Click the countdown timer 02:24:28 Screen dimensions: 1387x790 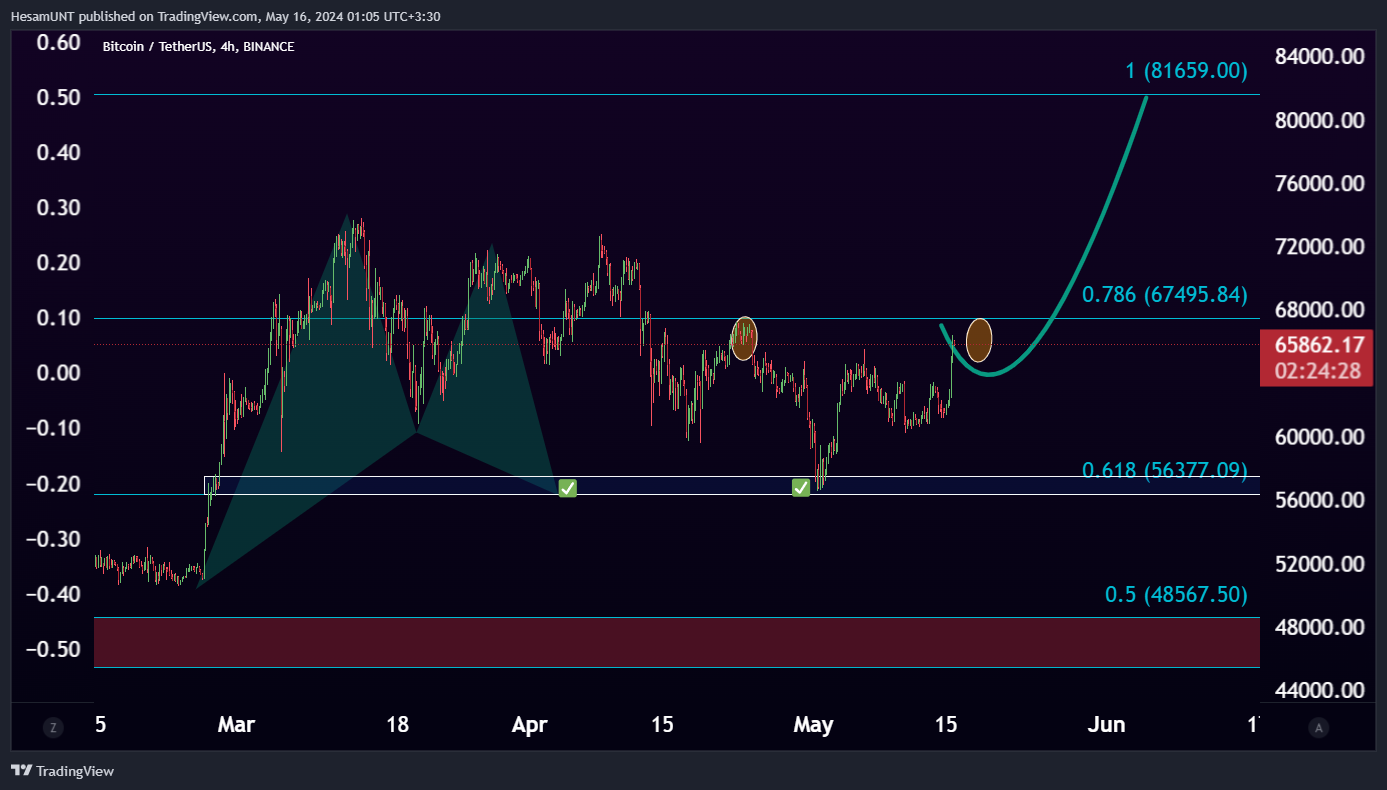point(1320,371)
